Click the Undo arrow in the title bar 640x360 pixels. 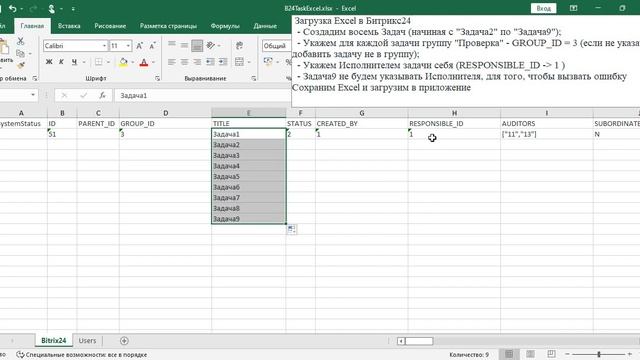tap(12, 8)
